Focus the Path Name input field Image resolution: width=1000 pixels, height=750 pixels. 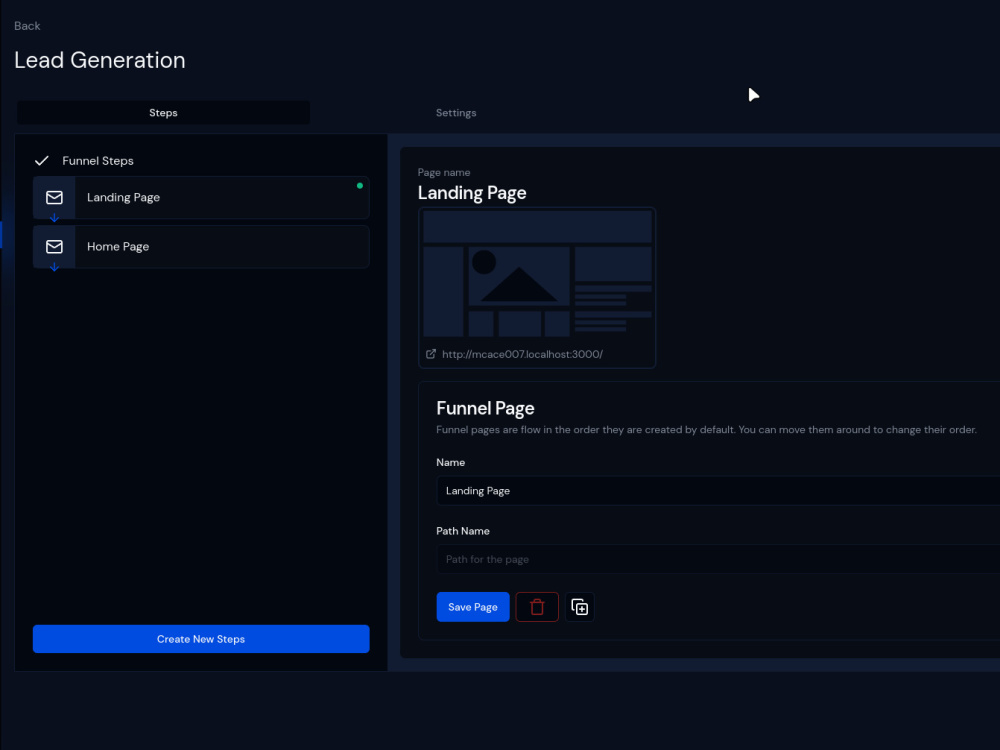pos(717,559)
